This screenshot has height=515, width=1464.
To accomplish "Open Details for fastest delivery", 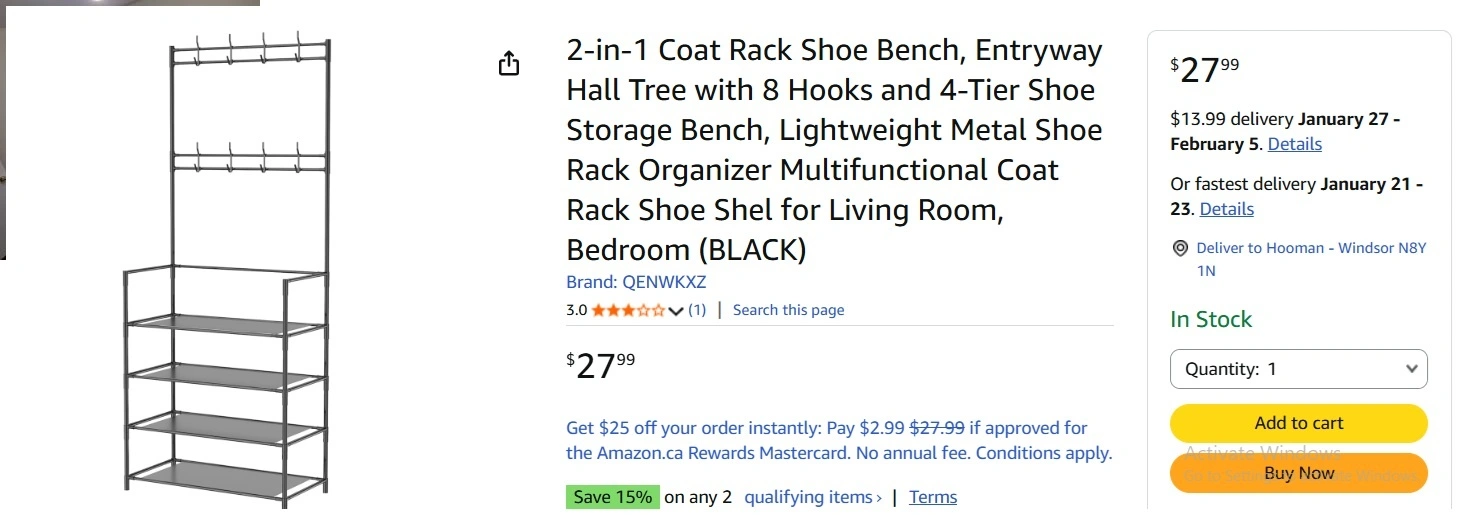I will pos(1226,209).
